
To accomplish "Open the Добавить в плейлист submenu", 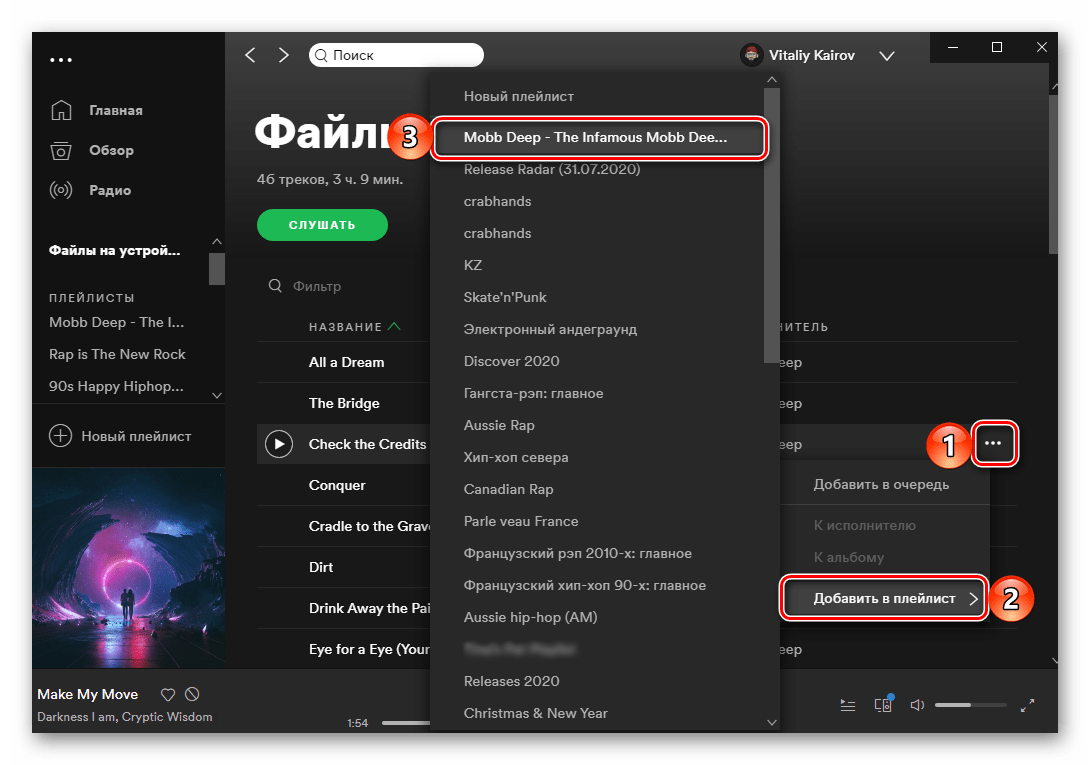I will point(884,598).
